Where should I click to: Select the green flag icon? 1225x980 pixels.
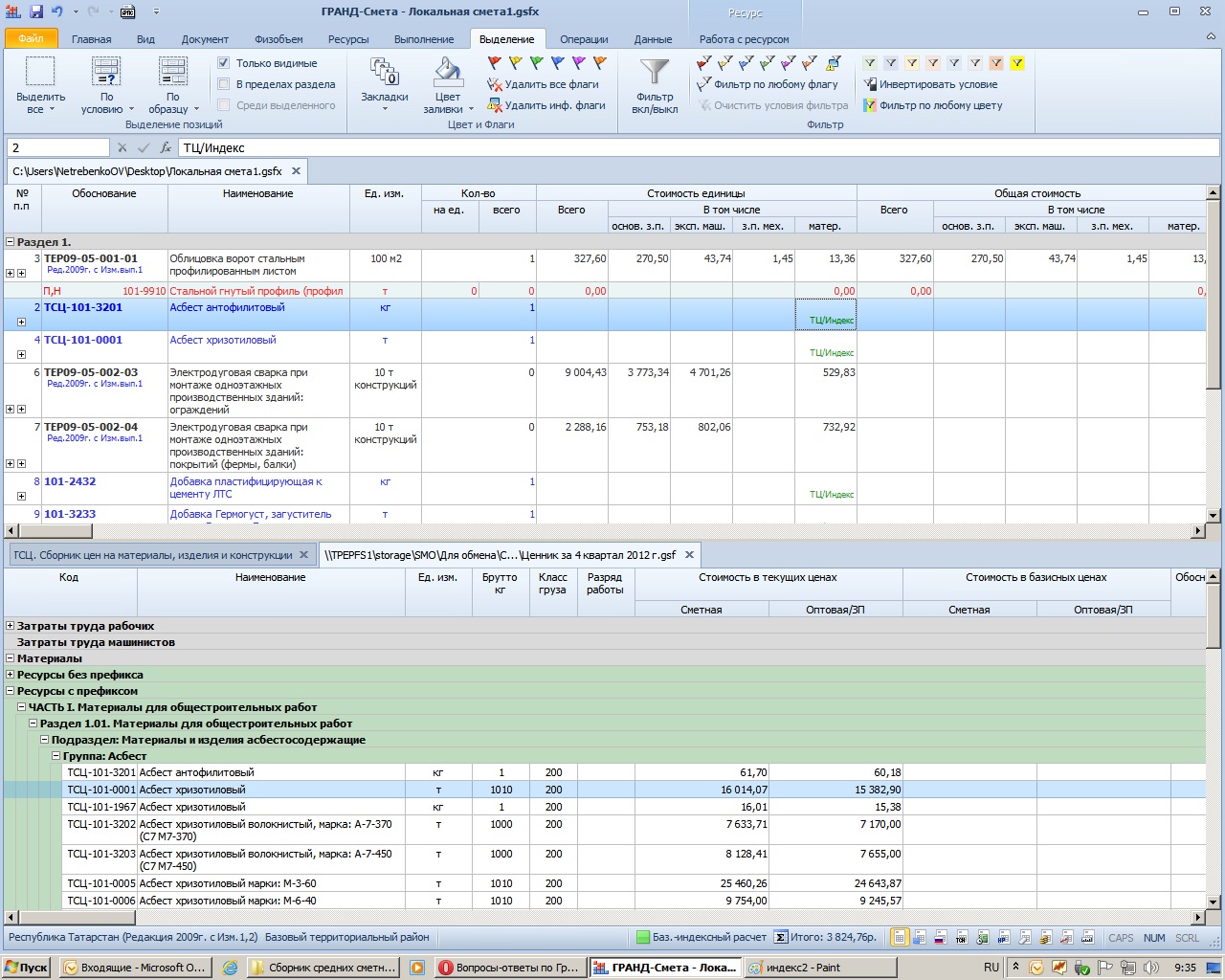[x=537, y=63]
